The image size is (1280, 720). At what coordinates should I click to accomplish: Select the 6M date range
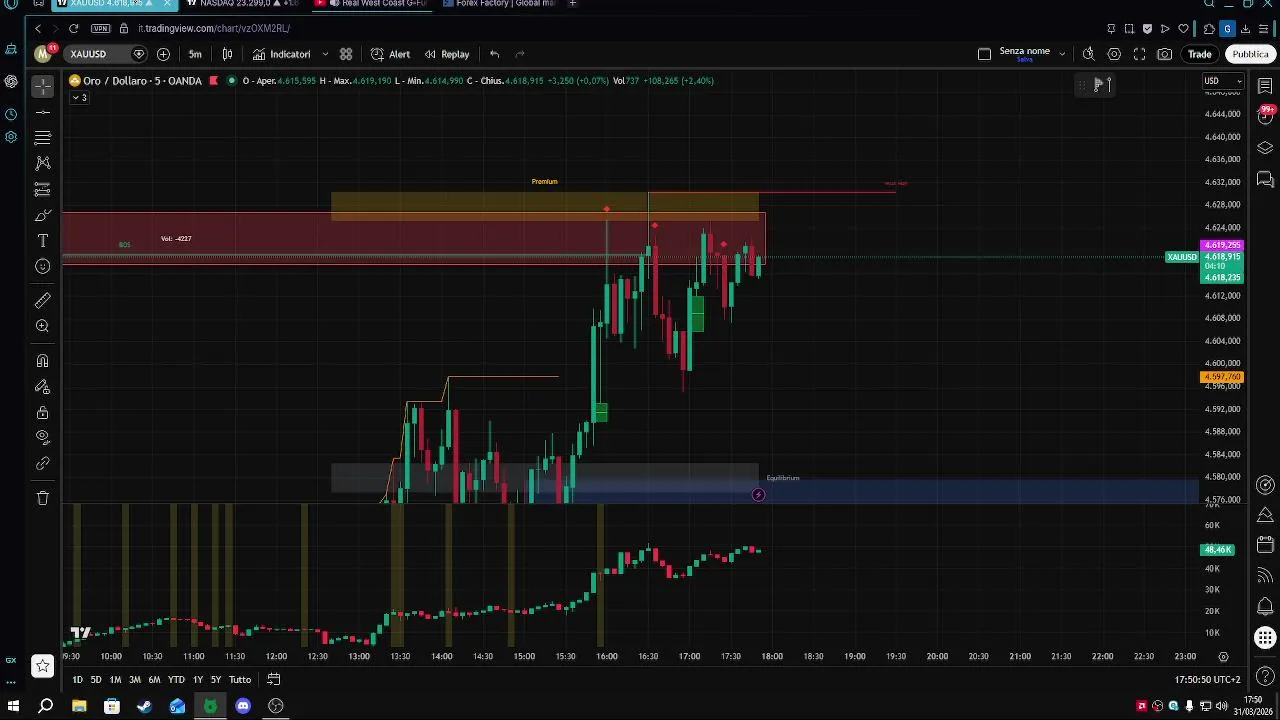point(154,680)
